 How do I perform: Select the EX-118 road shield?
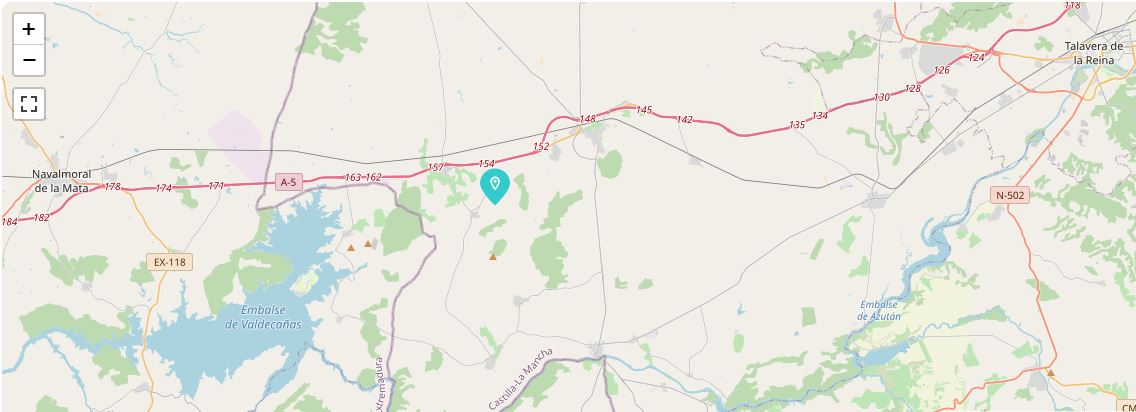click(x=170, y=262)
